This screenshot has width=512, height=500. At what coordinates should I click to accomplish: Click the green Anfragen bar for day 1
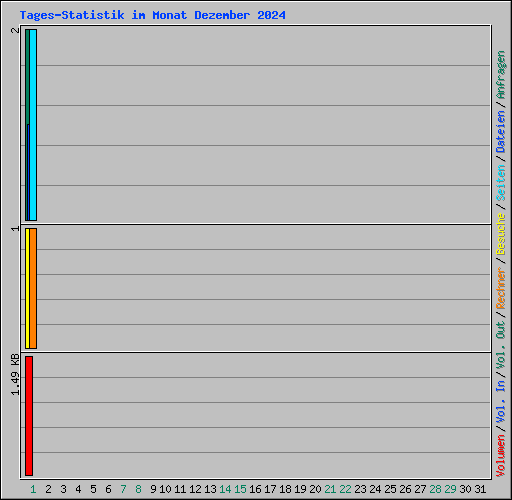pos(27,77)
